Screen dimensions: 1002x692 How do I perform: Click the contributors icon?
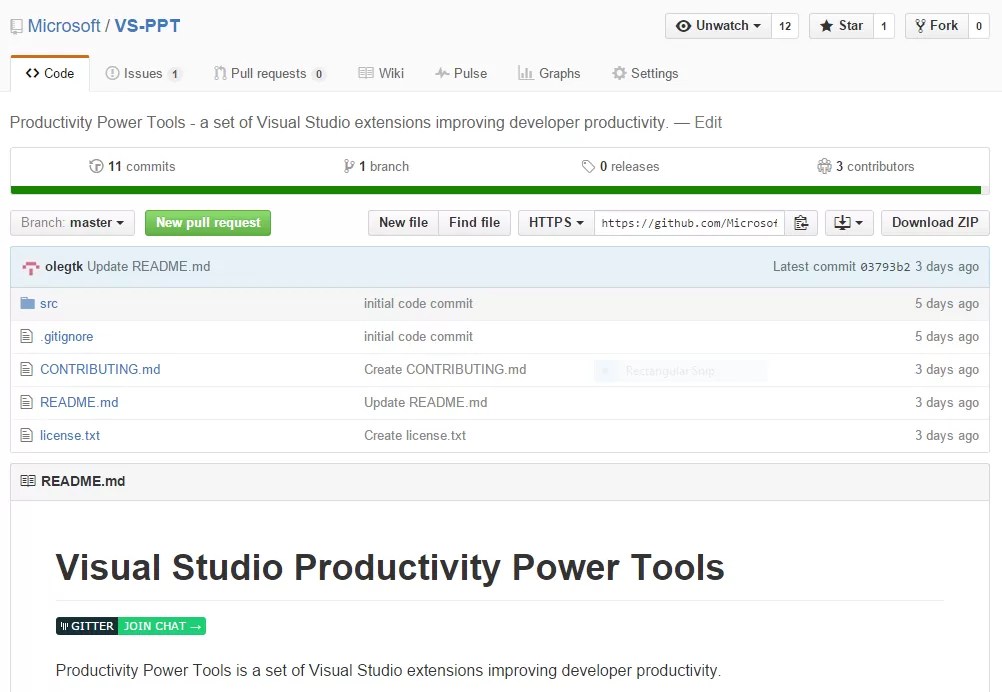825,166
